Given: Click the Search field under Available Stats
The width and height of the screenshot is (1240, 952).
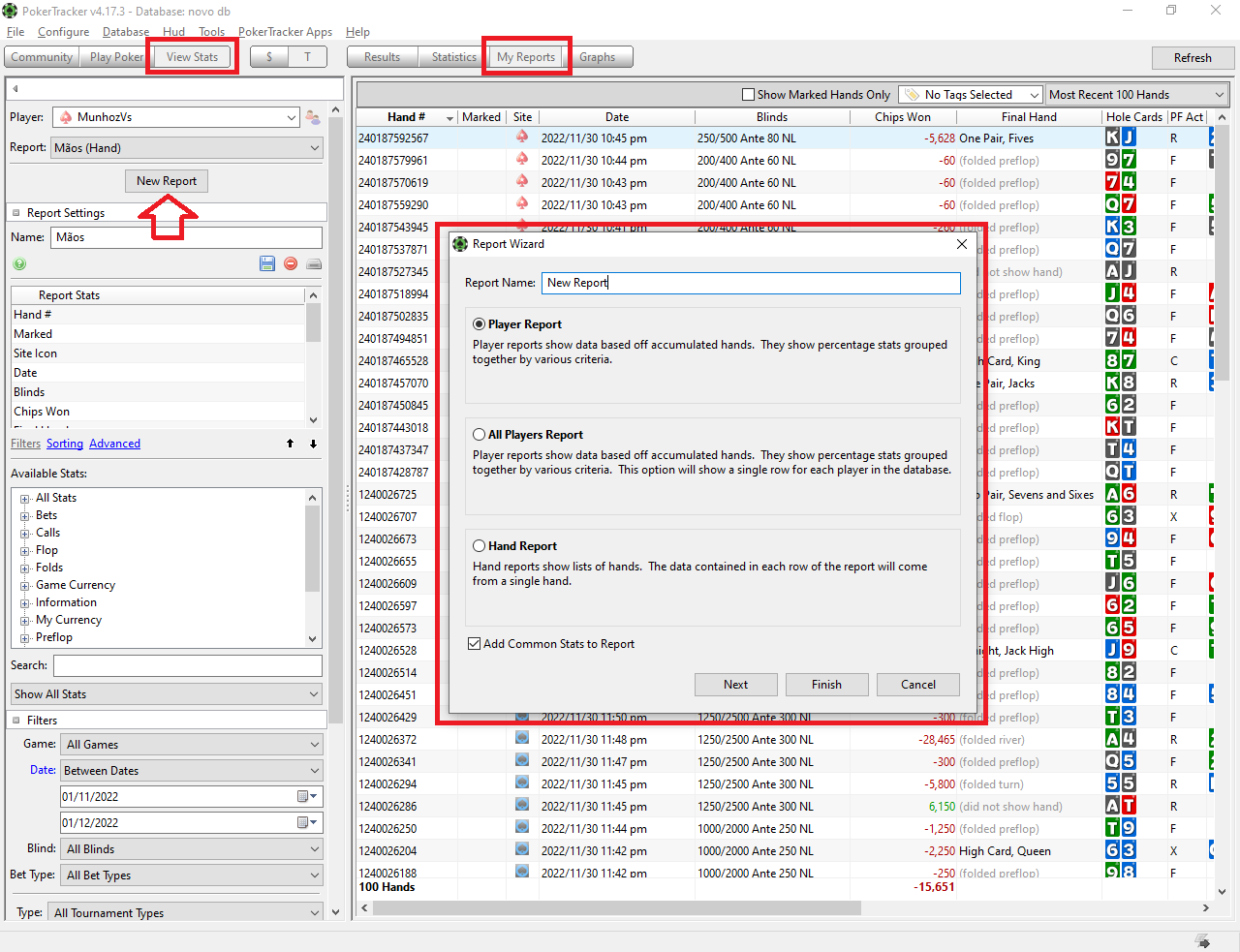Looking at the screenshot, I should [x=188, y=665].
